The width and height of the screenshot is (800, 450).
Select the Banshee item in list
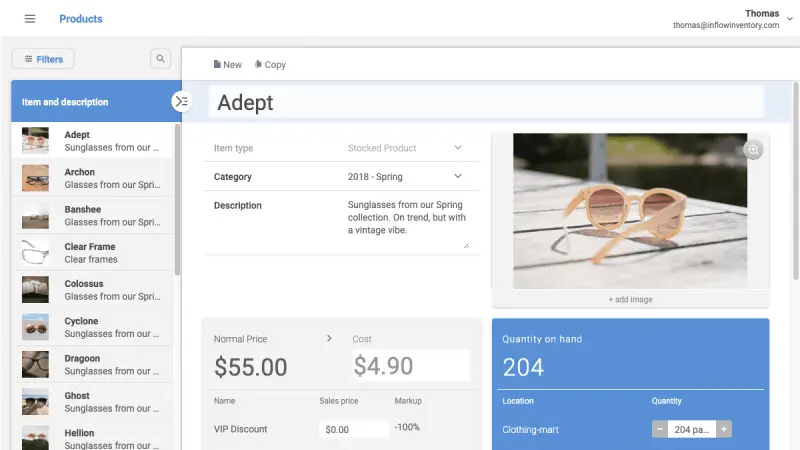click(x=92, y=215)
